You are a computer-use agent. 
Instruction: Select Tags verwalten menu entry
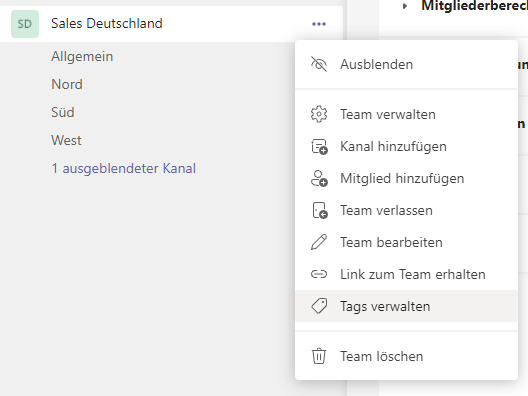point(406,306)
